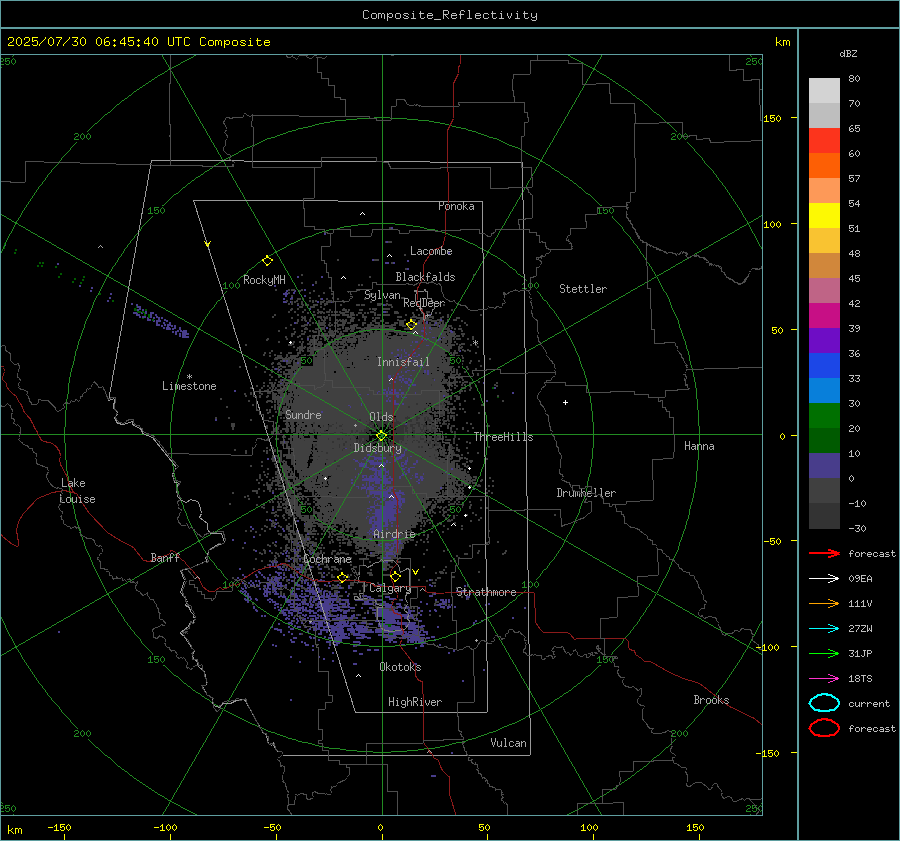Click the 'ThreeHills' town label
Viewport: 900px width, 841px height.
[x=503, y=437]
